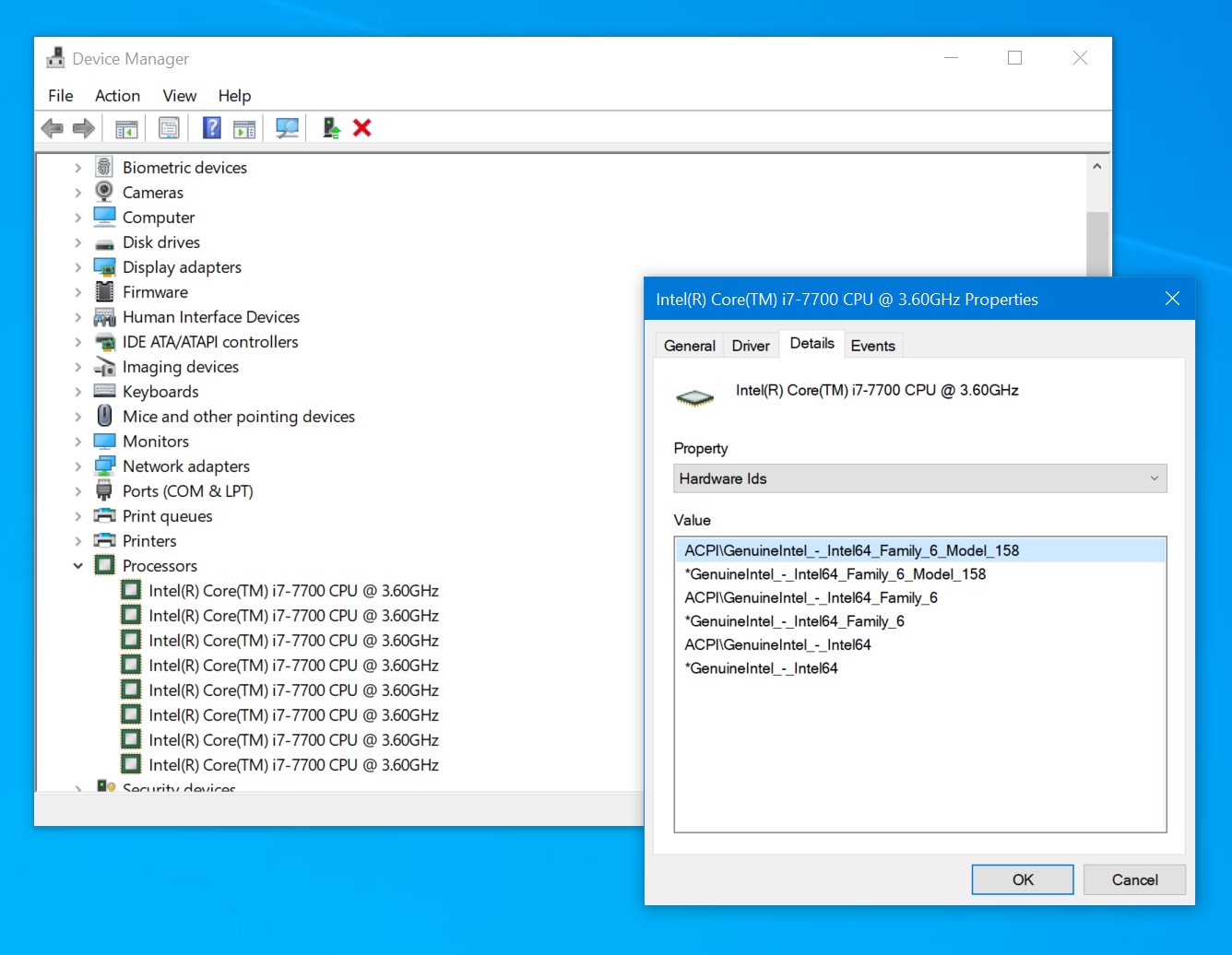
Task: Select the Print queues tree label
Action: tap(168, 516)
